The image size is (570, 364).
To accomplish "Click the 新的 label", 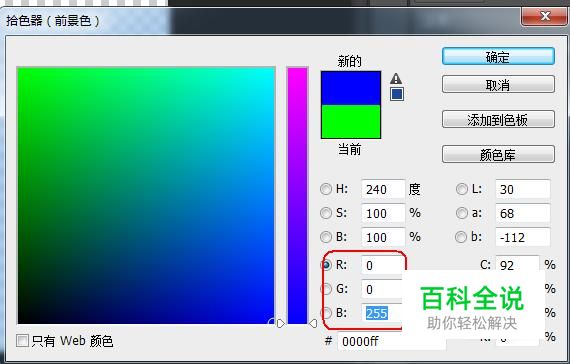I will click(x=349, y=61).
